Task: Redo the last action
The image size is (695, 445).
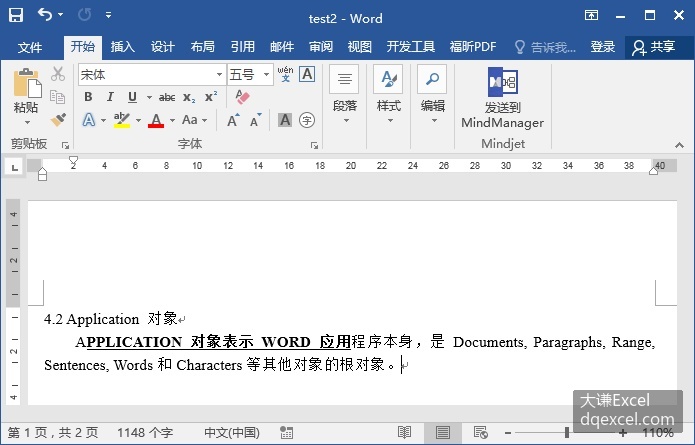Action: 84,15
